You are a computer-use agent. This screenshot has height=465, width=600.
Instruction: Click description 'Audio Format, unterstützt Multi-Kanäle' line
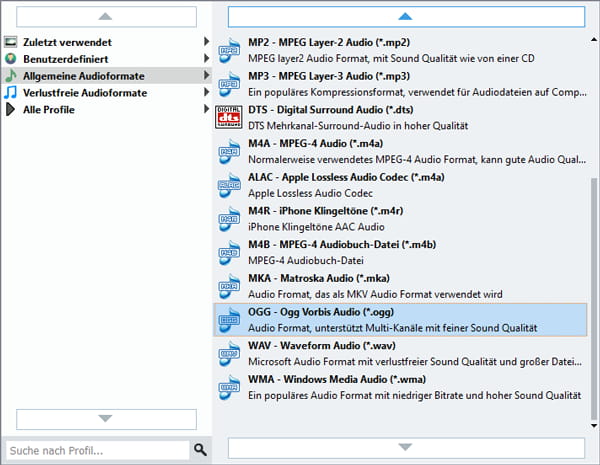pos(393,328)
